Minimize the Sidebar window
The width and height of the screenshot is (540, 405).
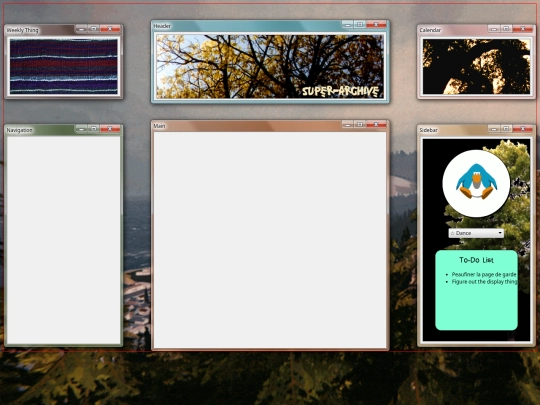[494, 129]
